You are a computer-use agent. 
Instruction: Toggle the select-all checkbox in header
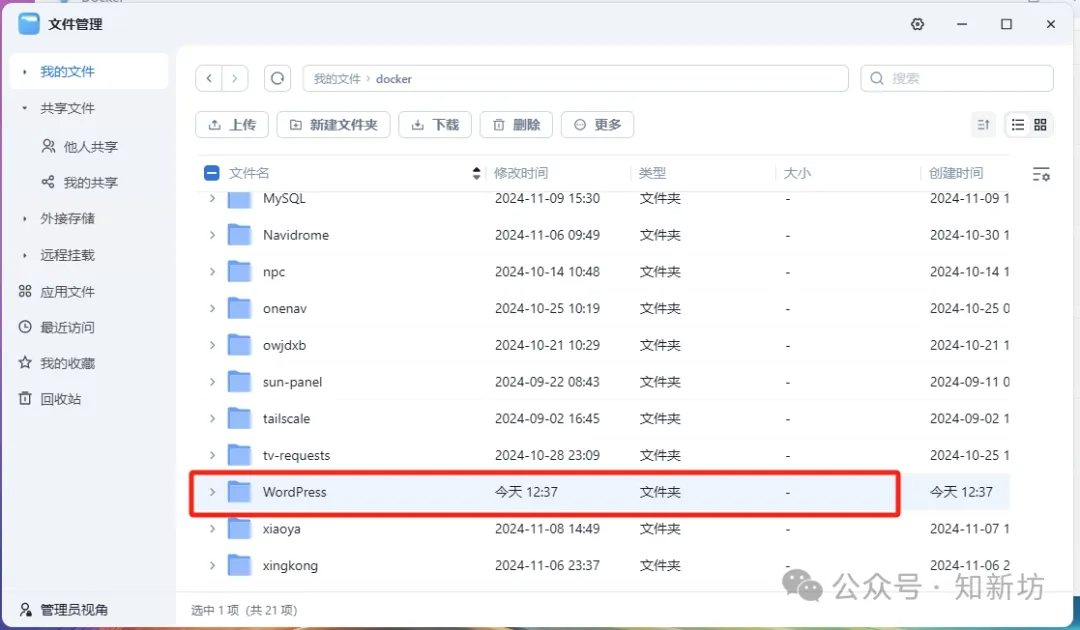tap(211, 173)
